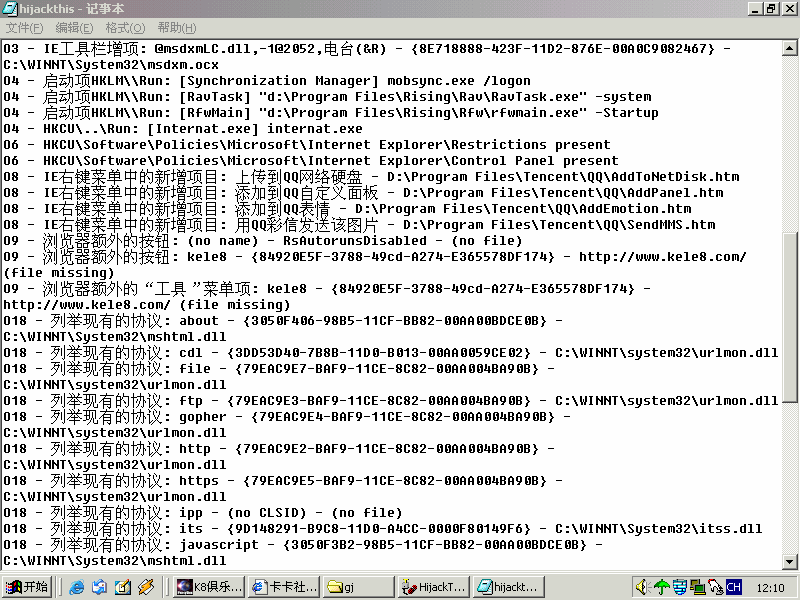Click the 12:10 system clock

pos(770,588)
